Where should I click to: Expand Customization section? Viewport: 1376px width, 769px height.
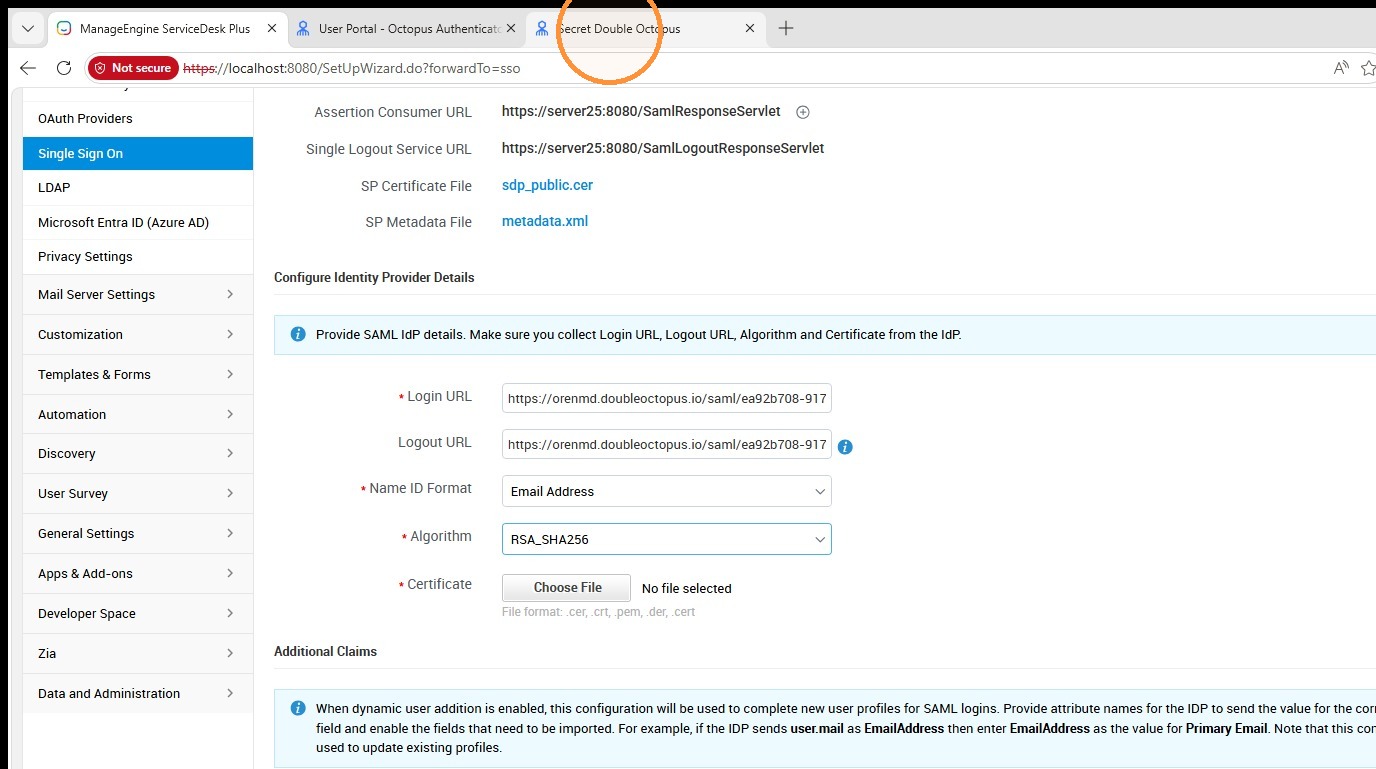click(x=138, y=335)
